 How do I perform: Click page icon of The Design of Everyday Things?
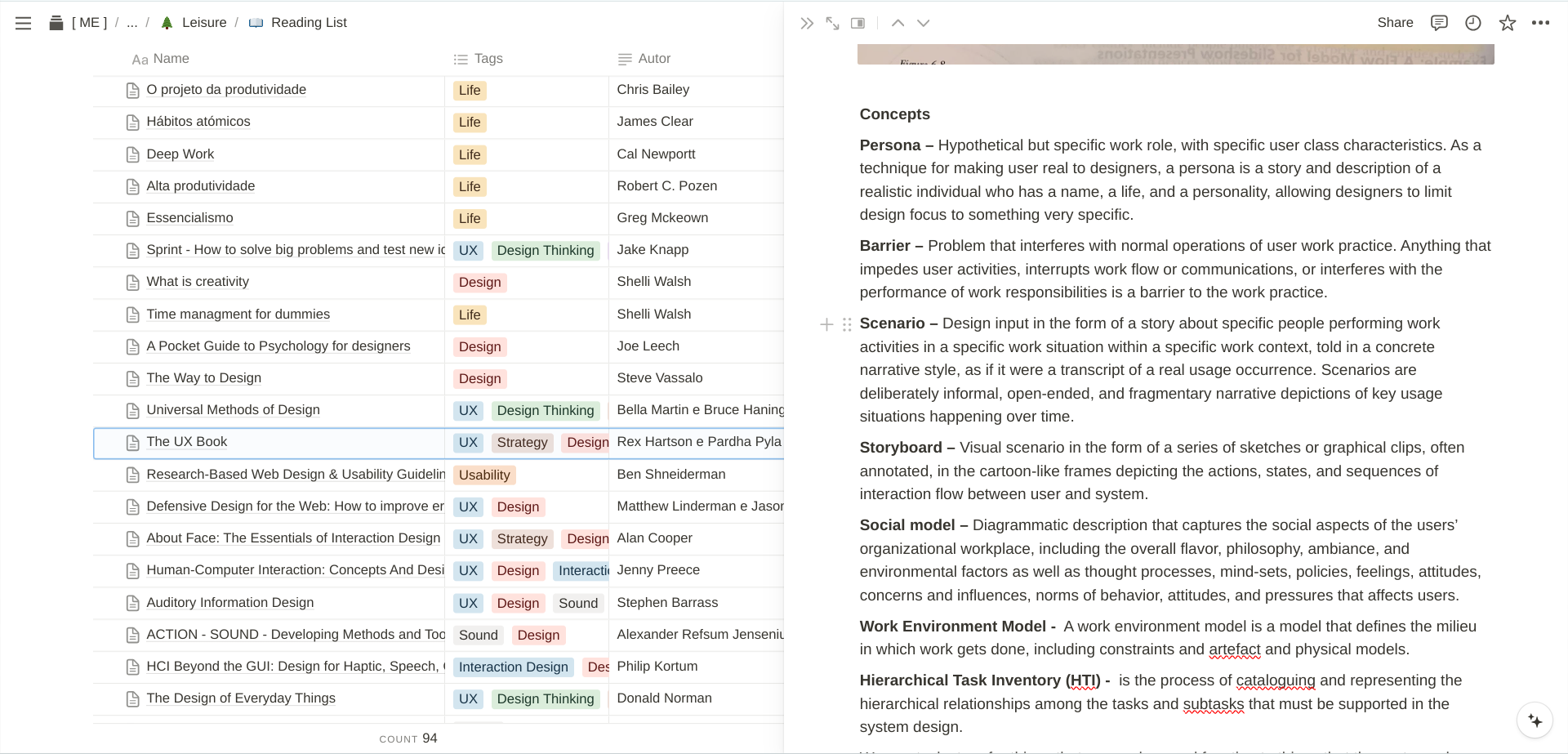[133, 699]
